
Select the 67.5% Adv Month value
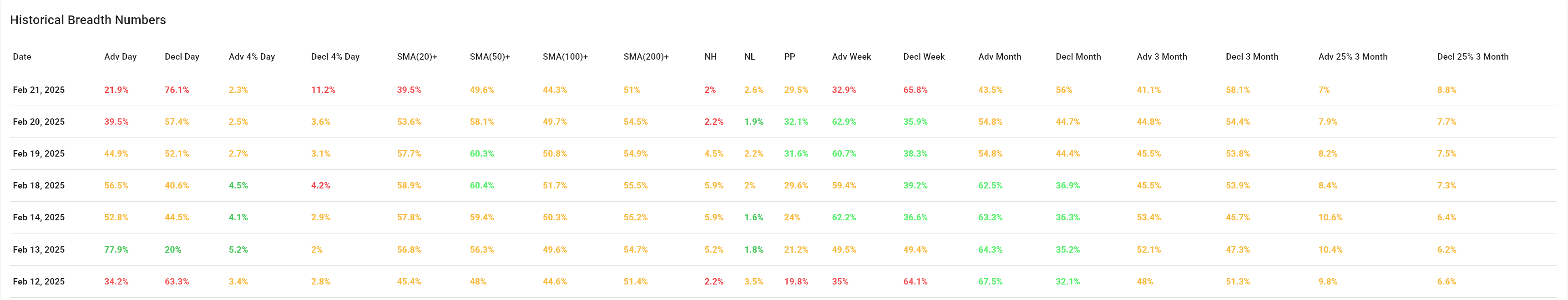point(990,282)
